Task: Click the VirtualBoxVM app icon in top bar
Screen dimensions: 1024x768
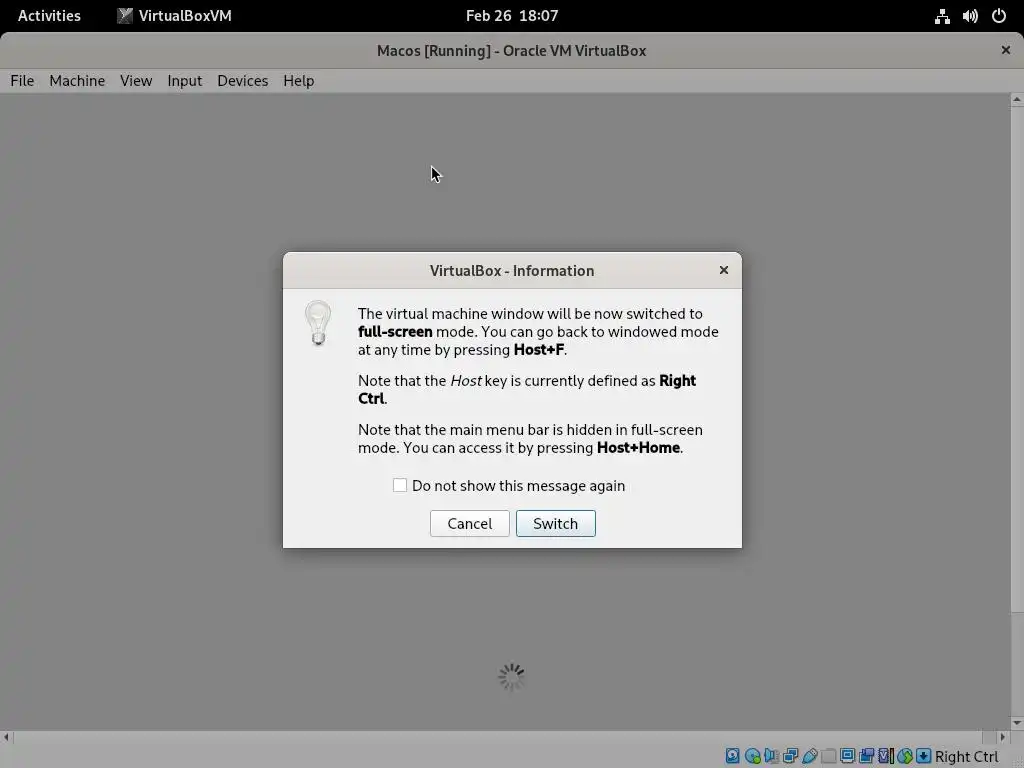Action: coord(125,16)
